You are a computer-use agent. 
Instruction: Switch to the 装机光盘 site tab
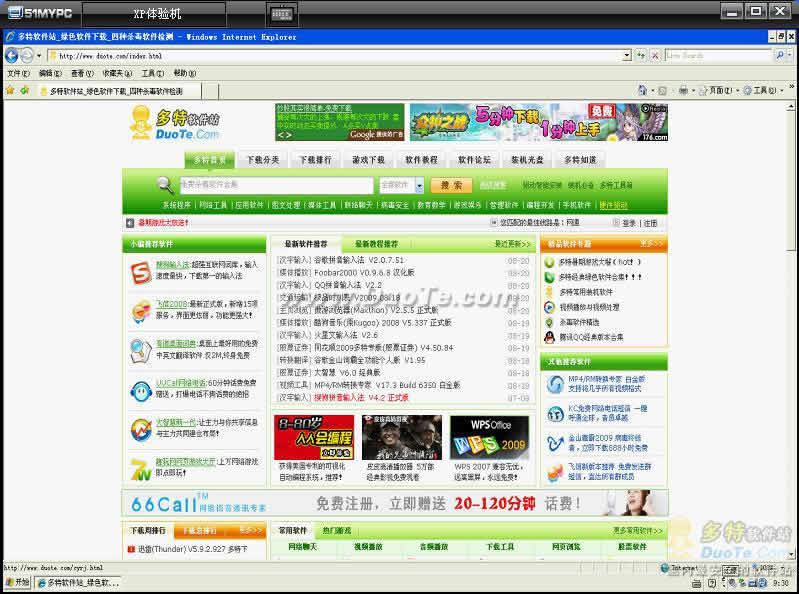click(527, 160)
